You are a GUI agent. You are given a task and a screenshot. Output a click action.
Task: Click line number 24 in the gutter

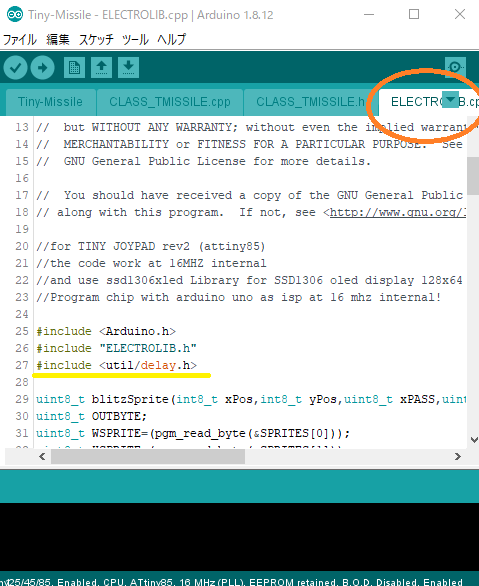pyautogui.click(x=22, y=314)
